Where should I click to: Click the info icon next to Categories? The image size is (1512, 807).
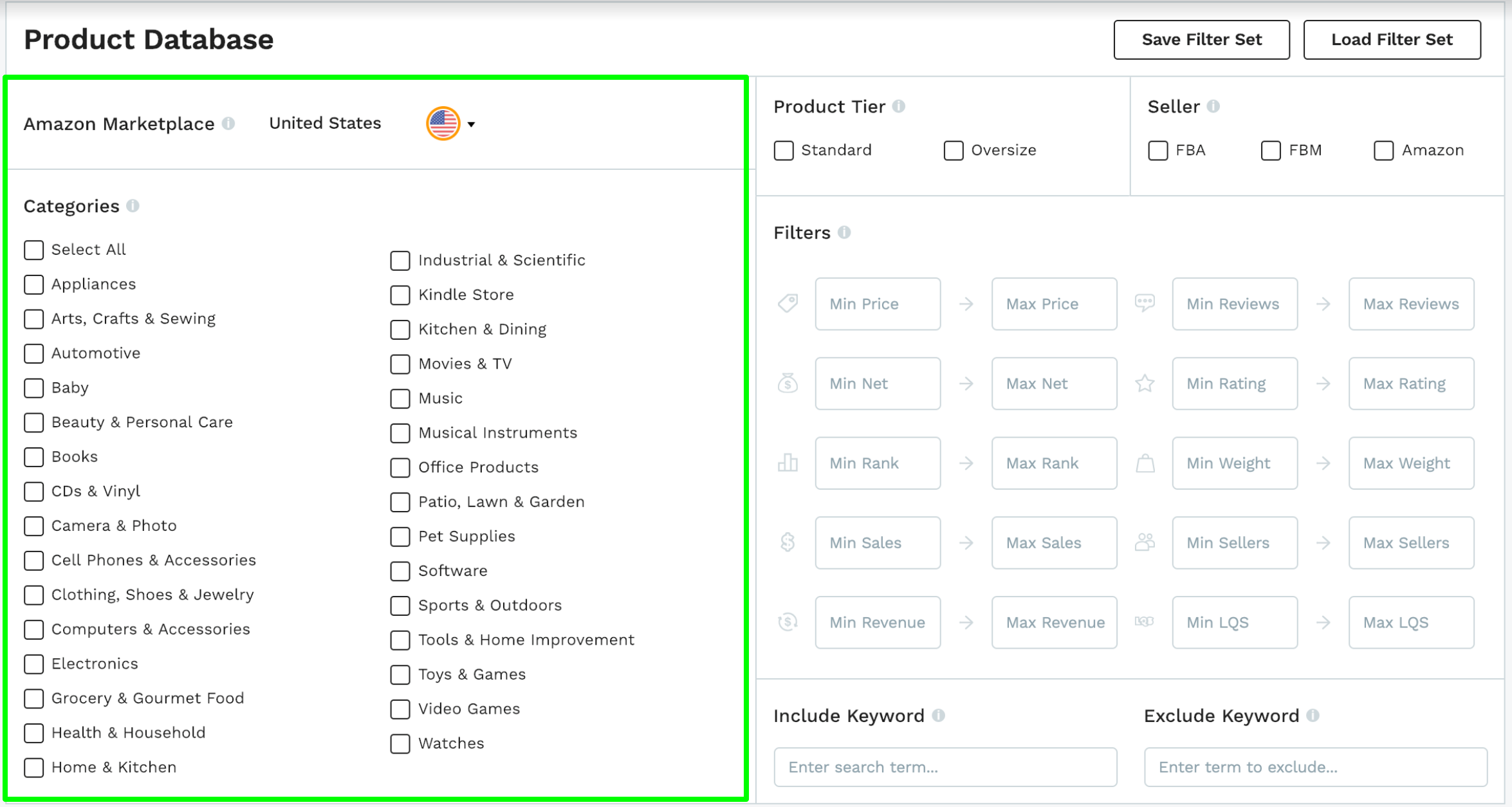coord(133,206)
